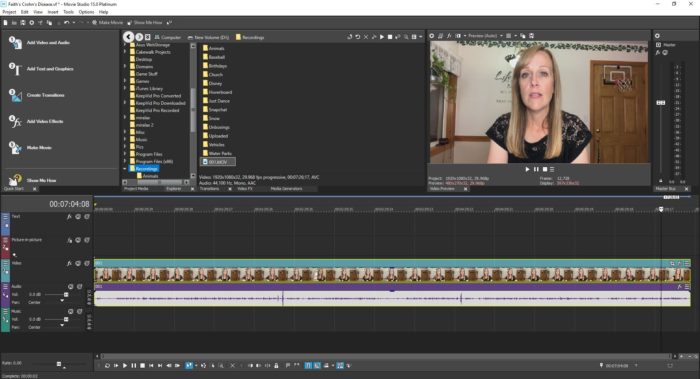Click the Open project folder icon

[x=14, y=22]
